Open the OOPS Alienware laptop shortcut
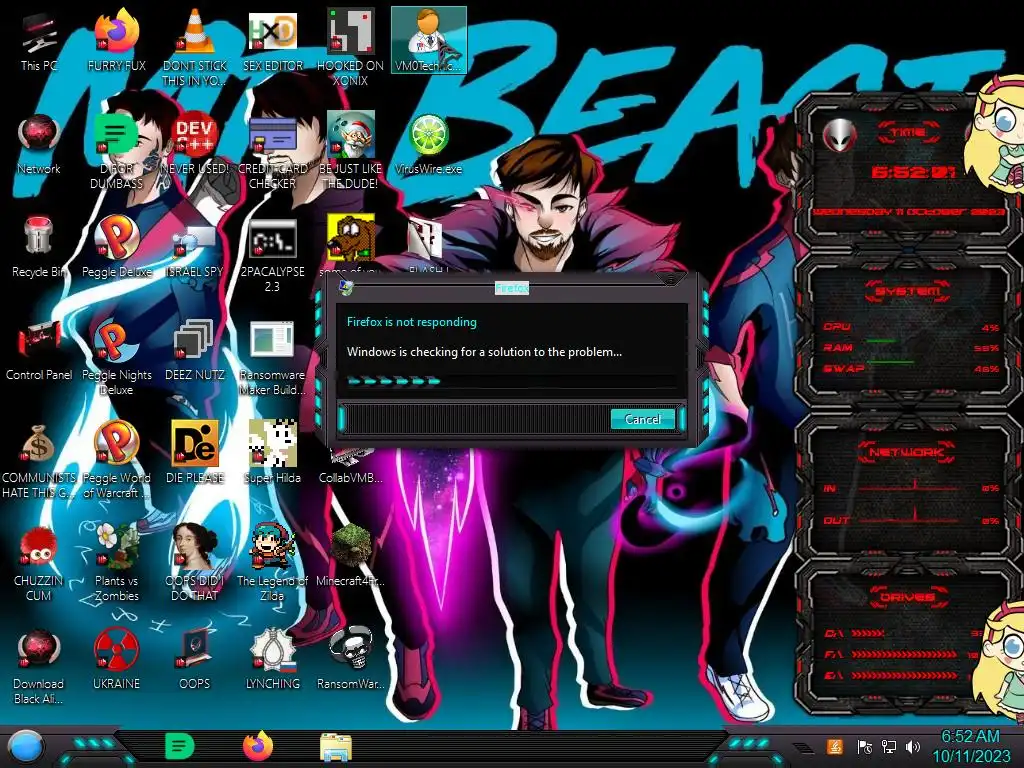Screen dimensions: 1024x768 tap(195, 660)
